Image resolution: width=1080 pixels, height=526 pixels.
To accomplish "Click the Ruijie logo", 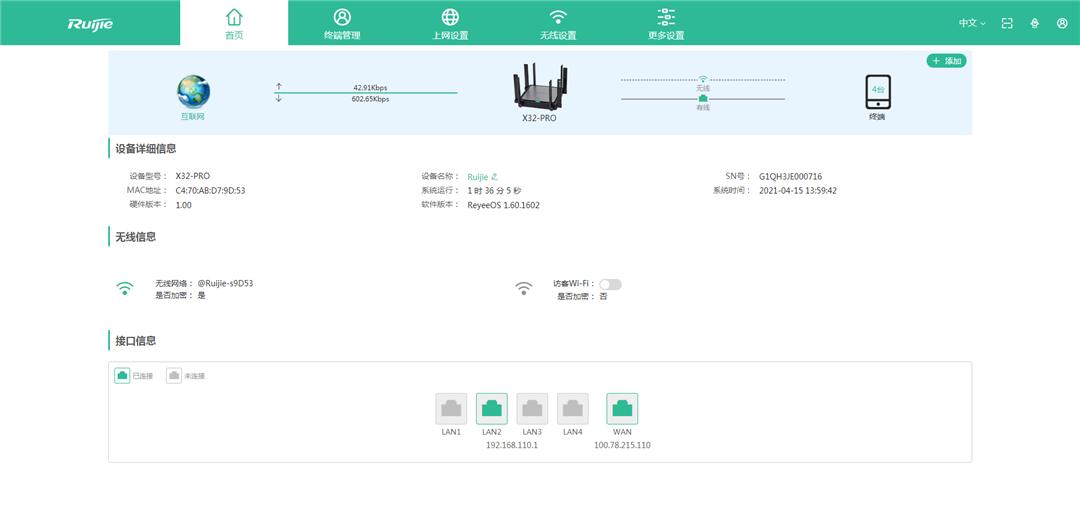I will (x=90, y=24).
